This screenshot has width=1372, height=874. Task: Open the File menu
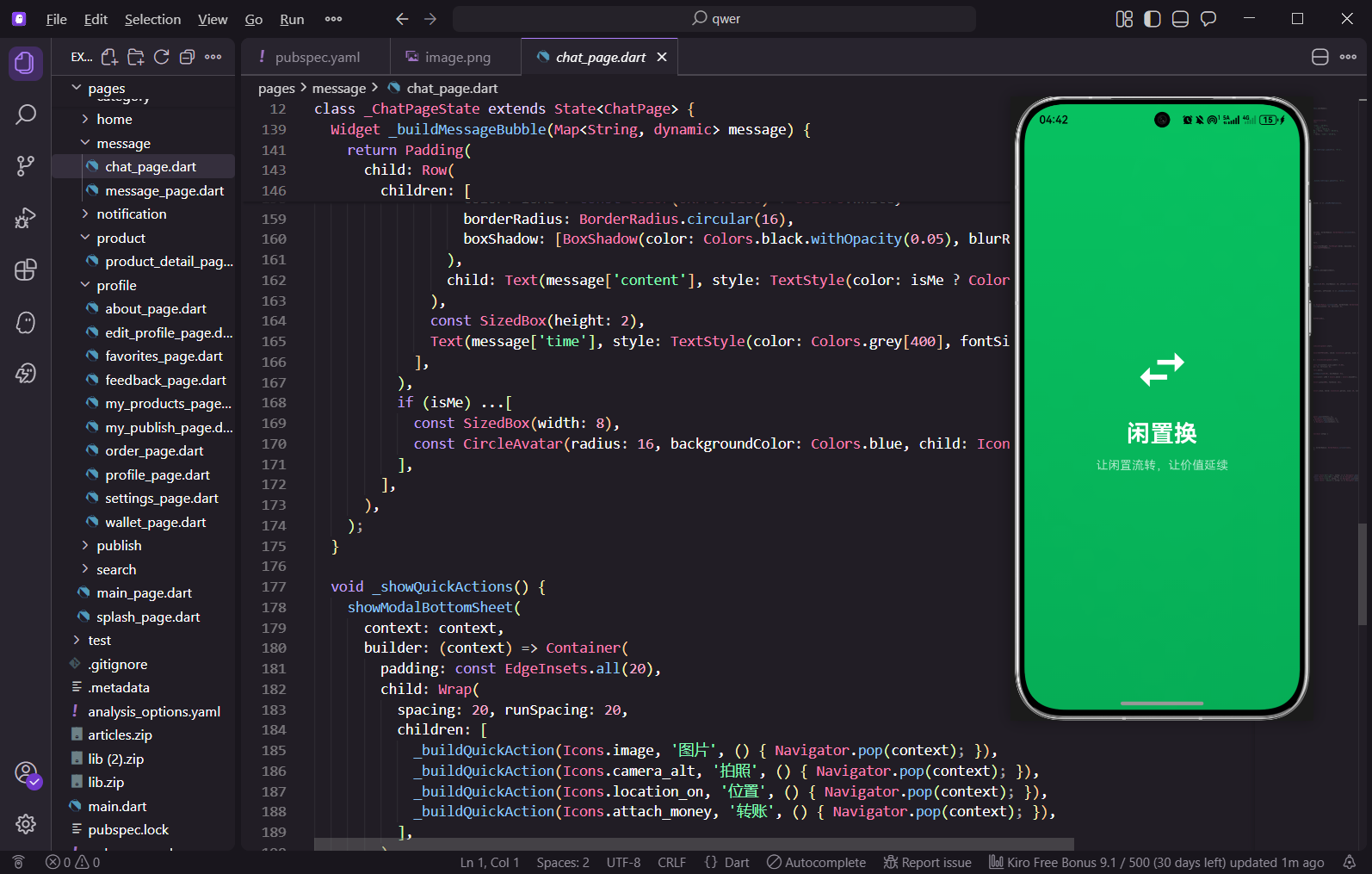[x=56, y=19]
